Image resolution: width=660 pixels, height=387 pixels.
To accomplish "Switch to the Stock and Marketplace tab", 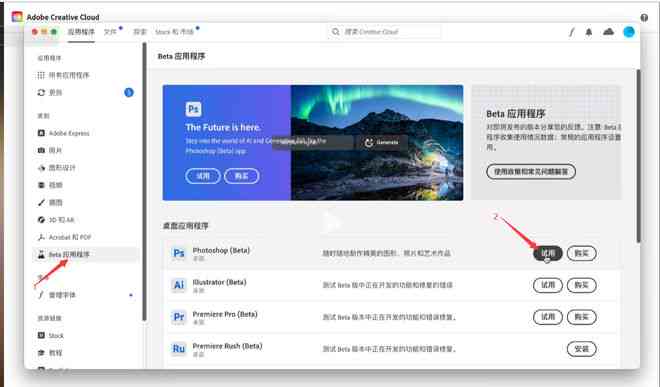I will (x=174, y=32).
